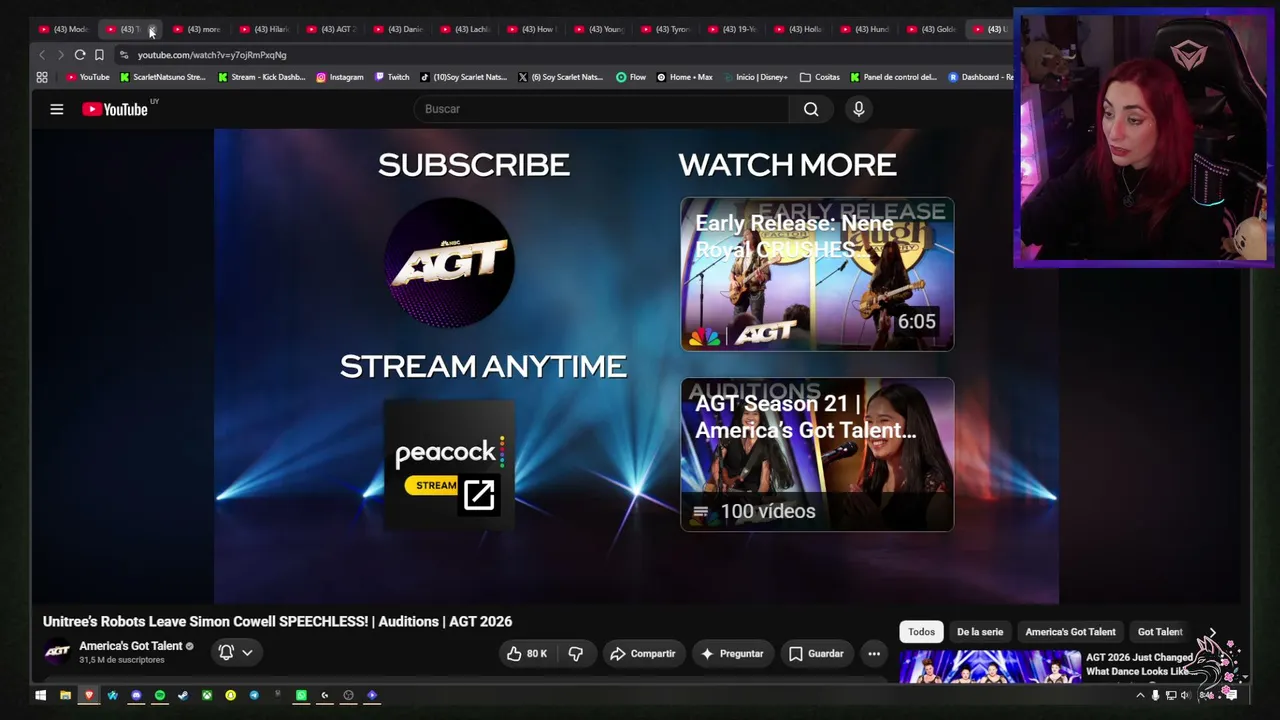Open OBS Studio from the taskbar
Screen dimensions: 1280x720
(348, 695)
